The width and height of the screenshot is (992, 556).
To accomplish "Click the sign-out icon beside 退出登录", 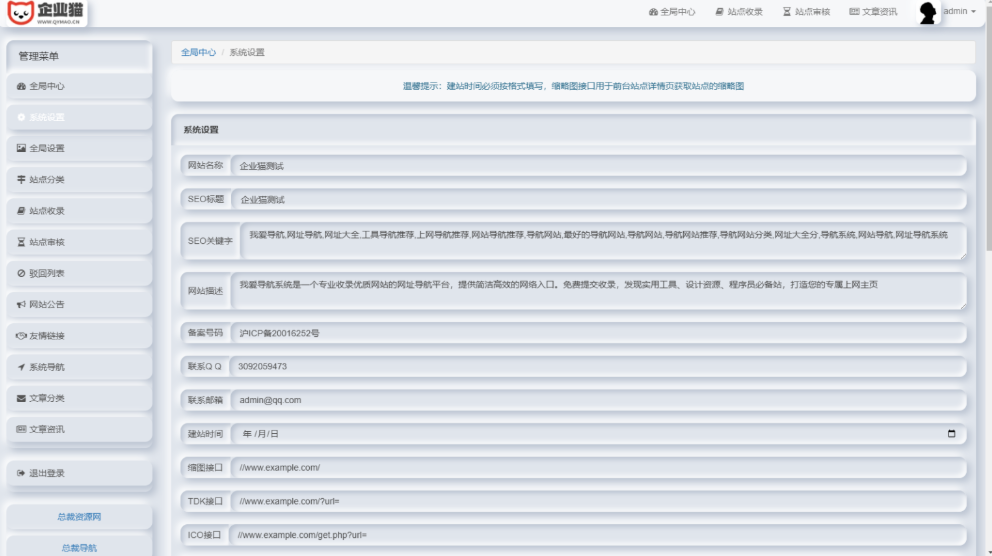I will click(x=21, y=473).
